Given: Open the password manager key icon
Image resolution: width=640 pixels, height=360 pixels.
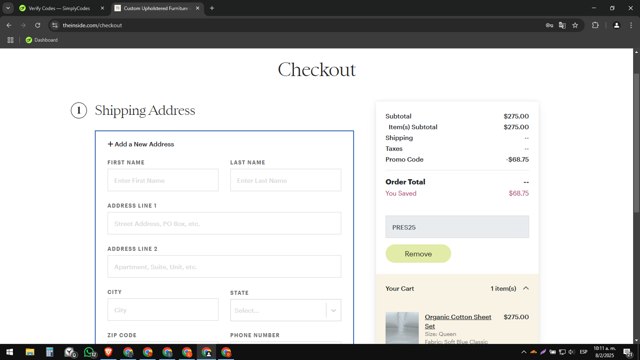Looking at the screenshot, I should point(549,25).
